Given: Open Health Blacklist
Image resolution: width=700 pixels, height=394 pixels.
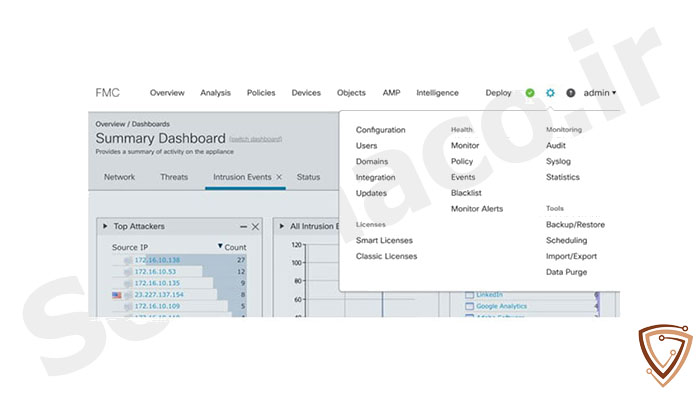Looking at the screenshot, I should 466,193.
